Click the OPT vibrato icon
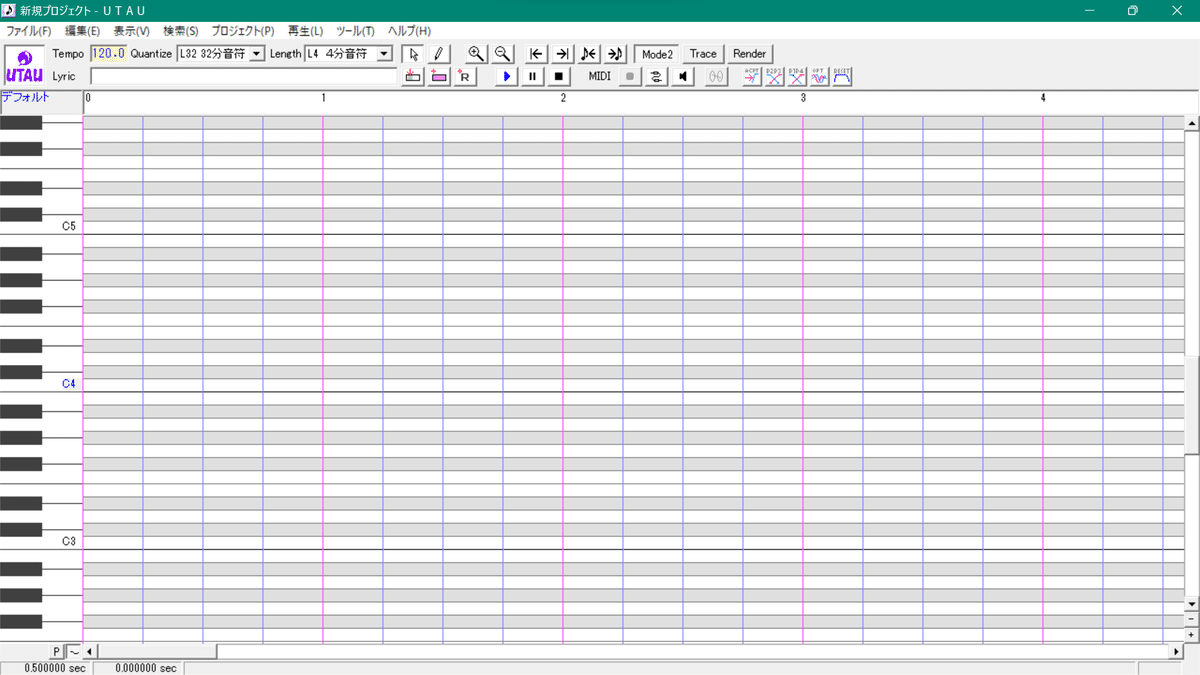 (819, 76)
